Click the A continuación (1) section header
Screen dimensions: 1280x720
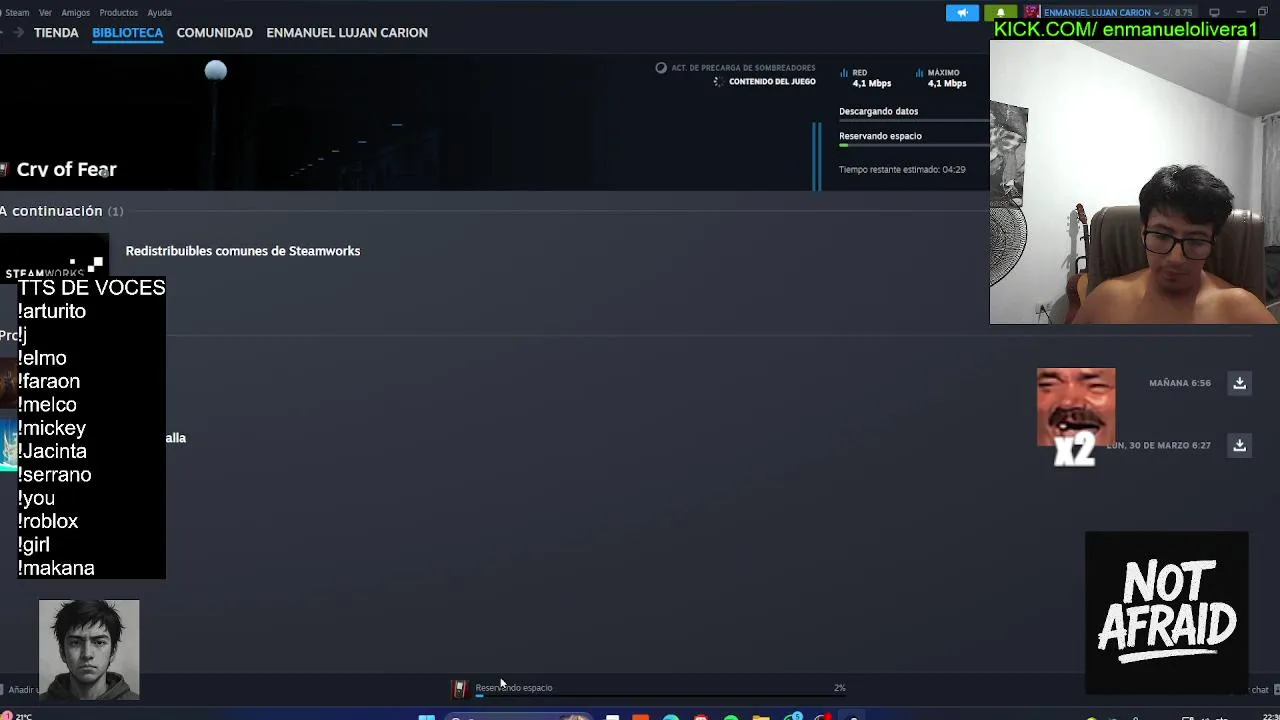(62, 211)
